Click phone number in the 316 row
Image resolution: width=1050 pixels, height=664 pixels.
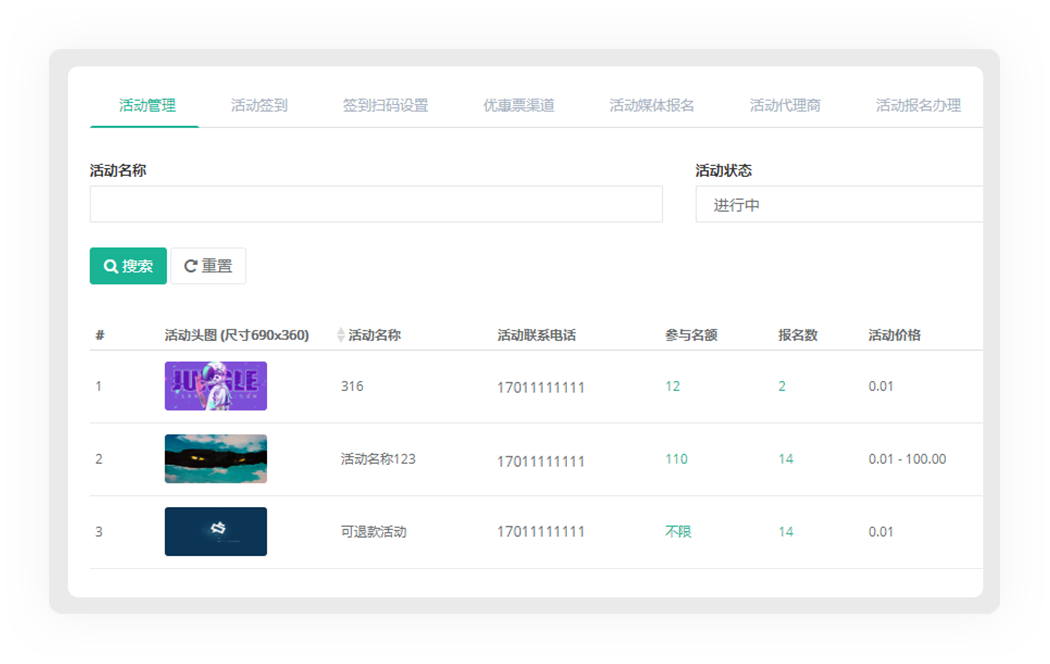click(540, 388)
